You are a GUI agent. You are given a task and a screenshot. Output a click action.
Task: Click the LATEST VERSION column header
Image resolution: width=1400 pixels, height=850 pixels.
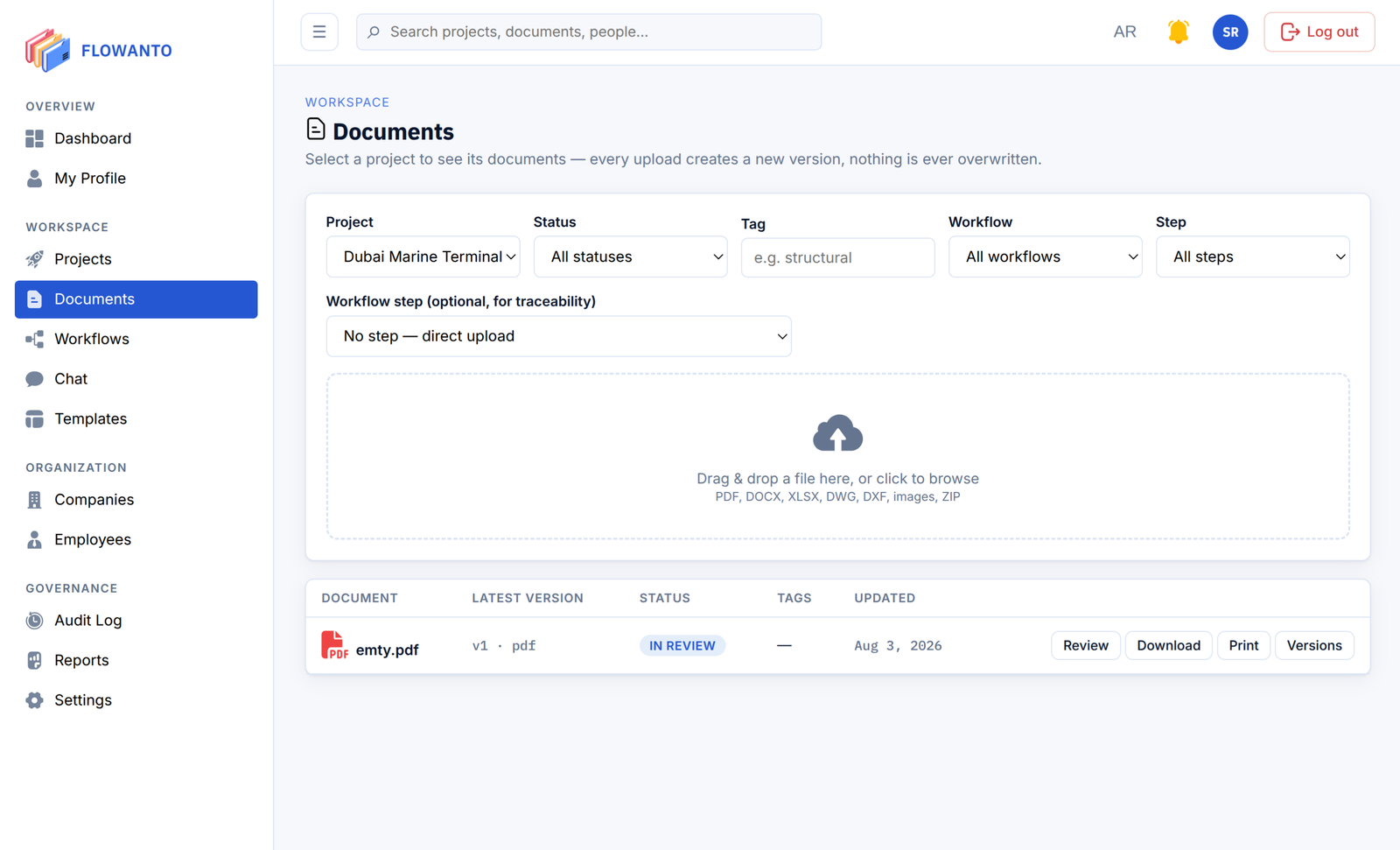[x=528, y=599]
